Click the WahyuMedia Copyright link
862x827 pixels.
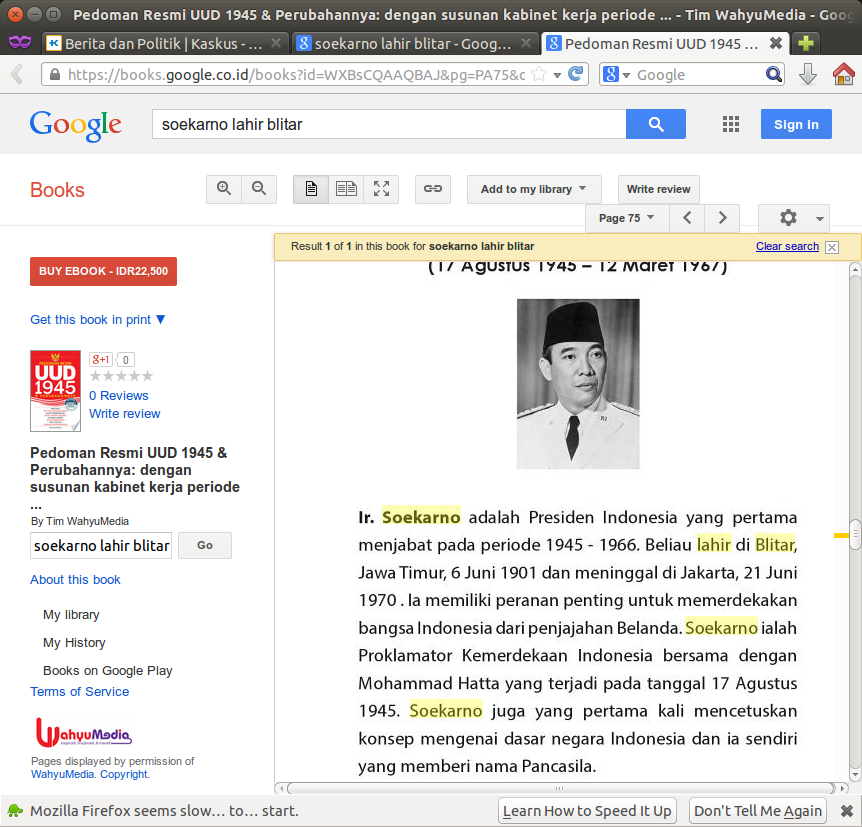[x=90, y=774]
